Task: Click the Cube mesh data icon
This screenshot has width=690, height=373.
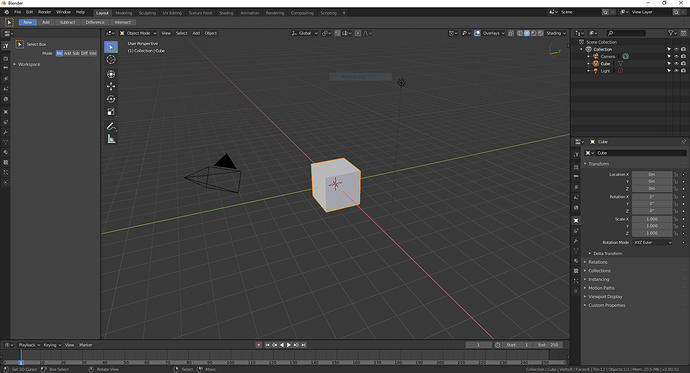Action: click(620, 63)
